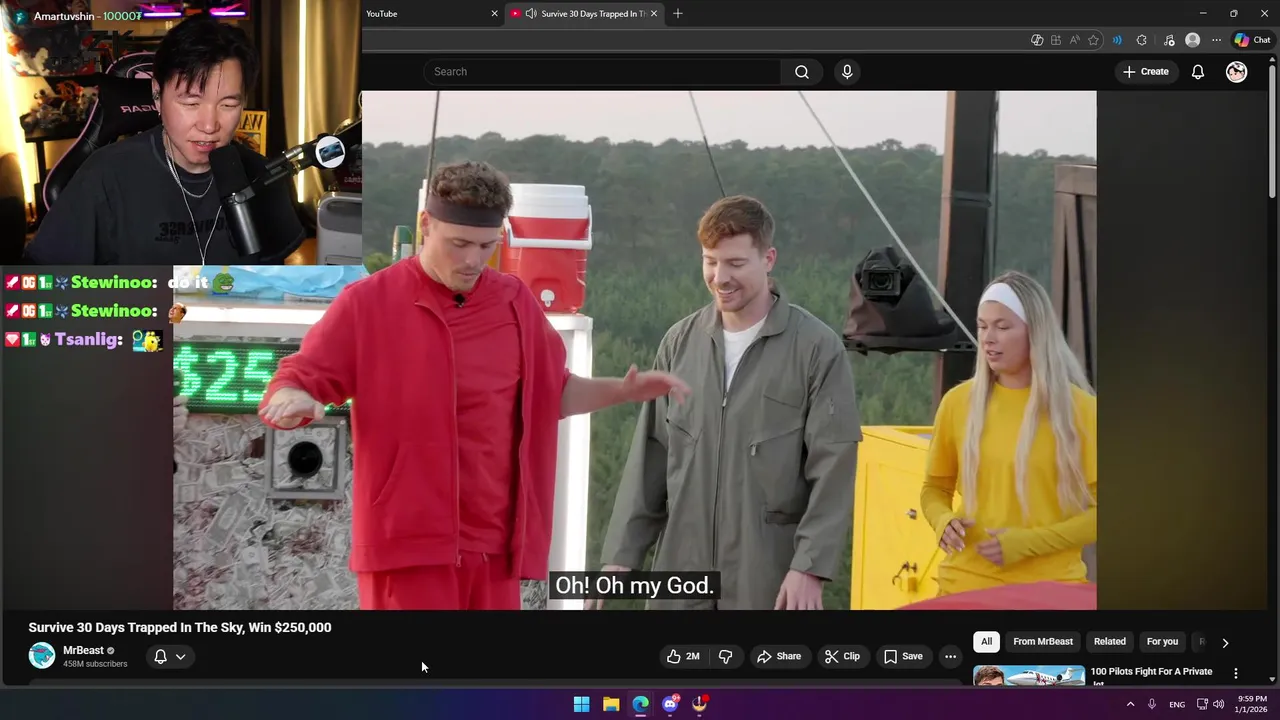Dislike the video with thumbs down
The height and width of the screenshot is (720, 1280).
[x=726, y=657]
